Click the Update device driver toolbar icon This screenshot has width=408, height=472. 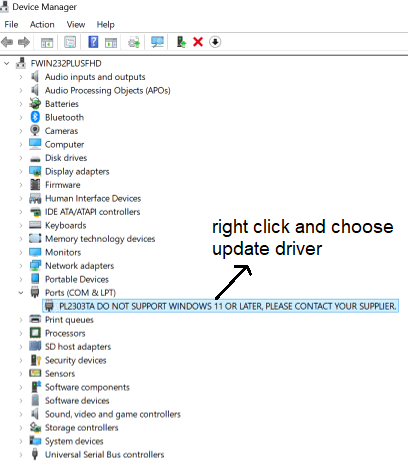pos(181,42)
